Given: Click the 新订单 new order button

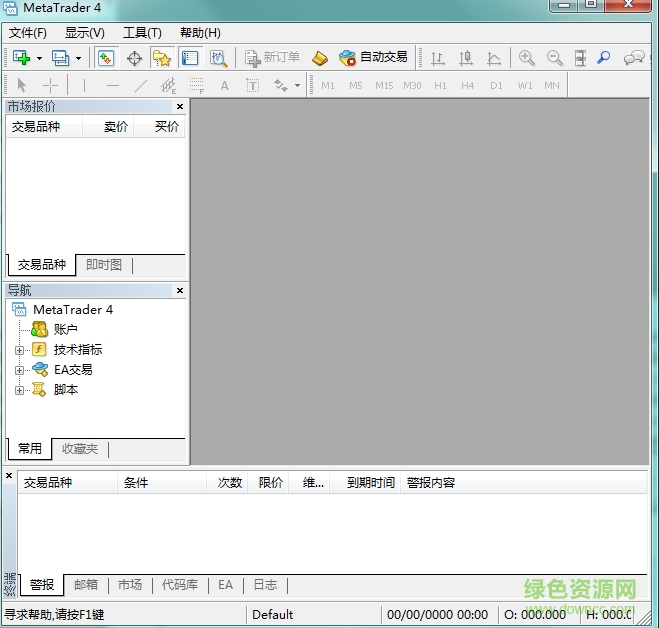Looking at the screenshot, I should point(272,58).
